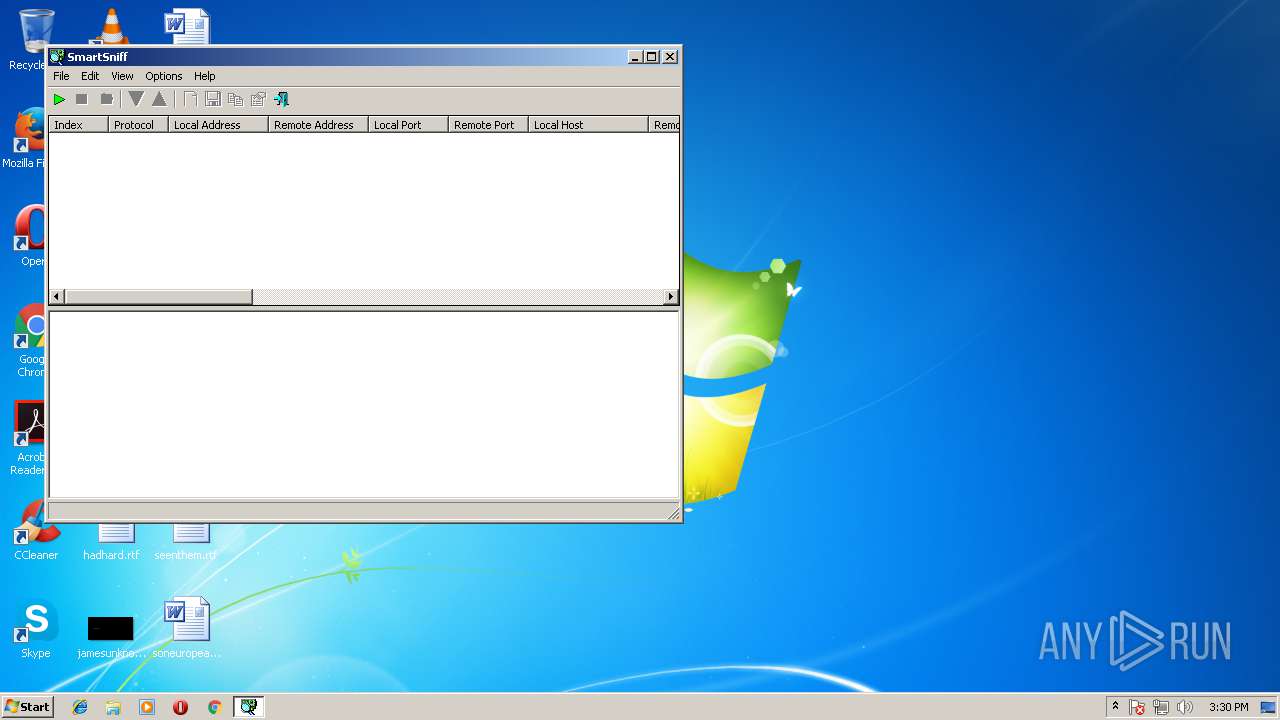Open the View menu

(x=122, y=76)
